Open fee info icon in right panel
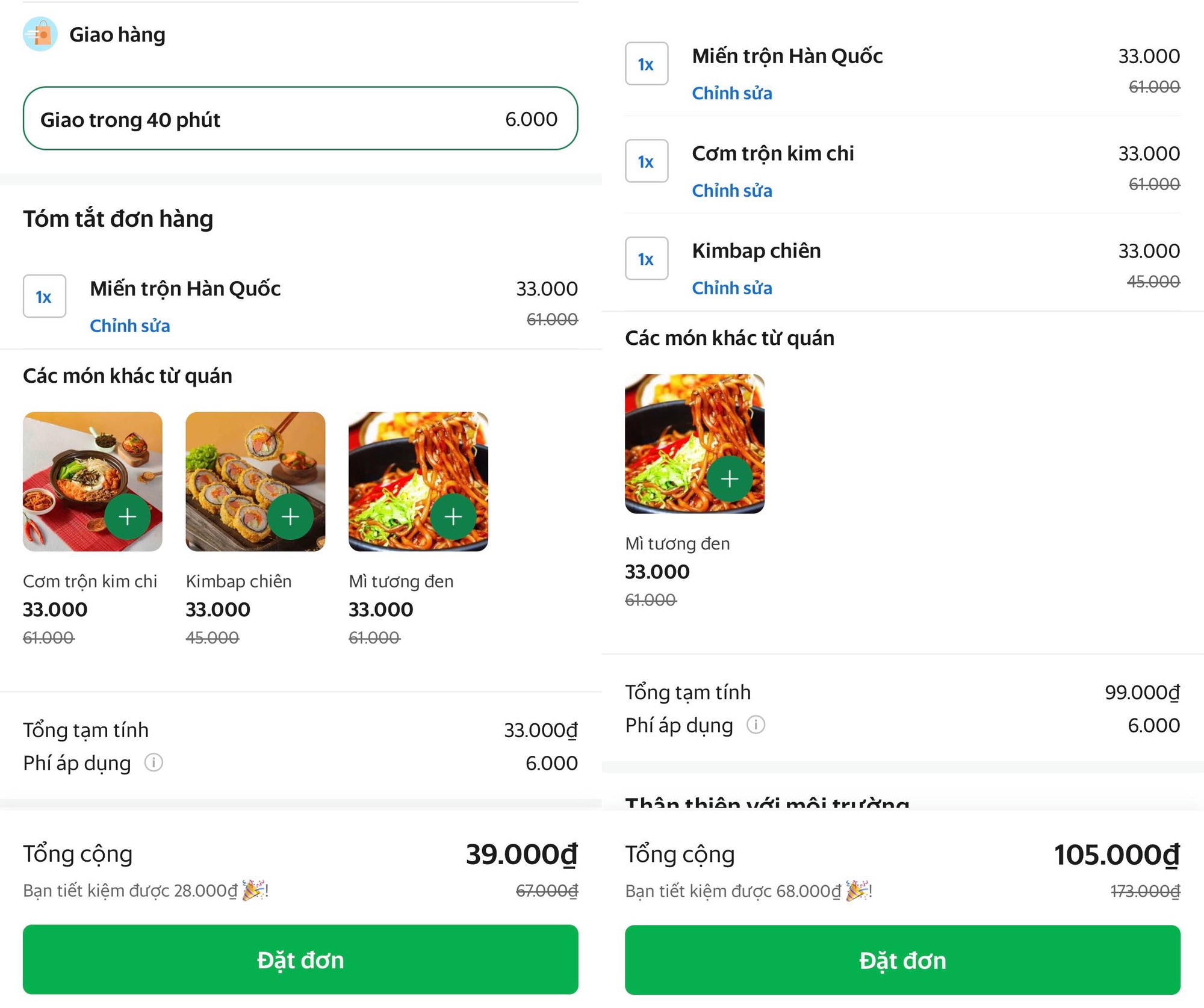1204x1008 pixels. point(756,725)
